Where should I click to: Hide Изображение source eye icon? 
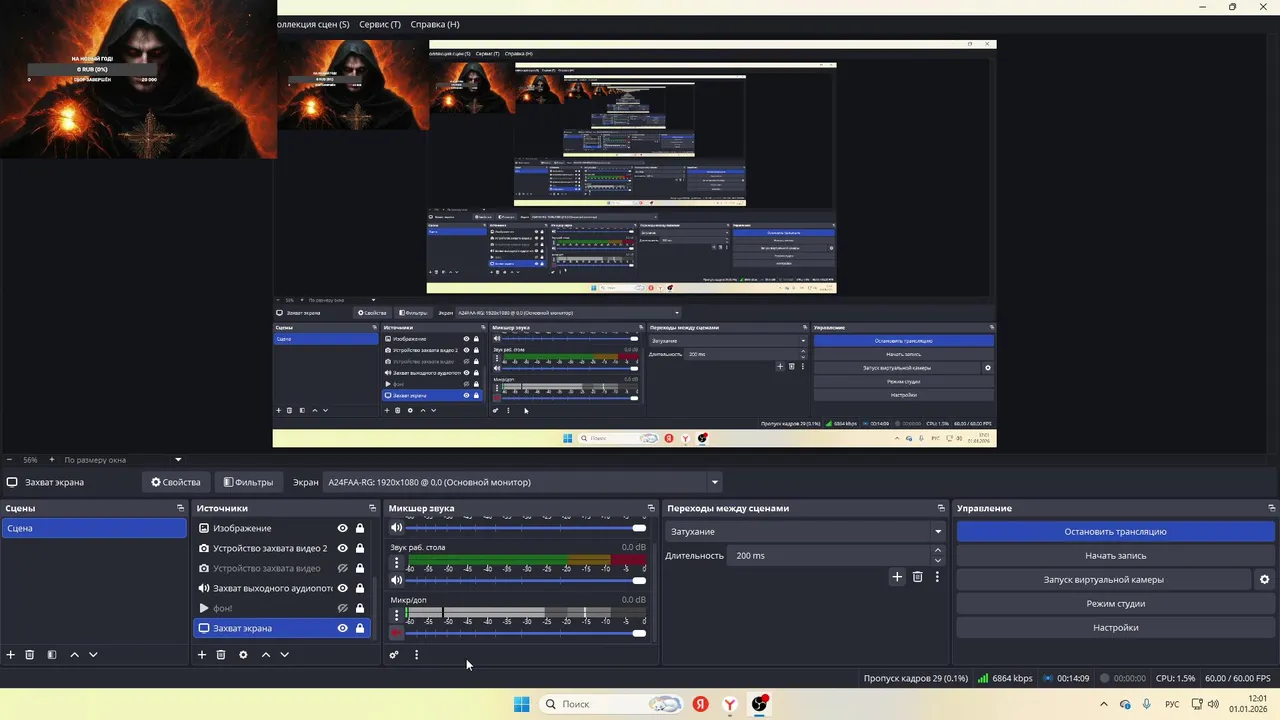pyautogui.click(x=342, y=528)
